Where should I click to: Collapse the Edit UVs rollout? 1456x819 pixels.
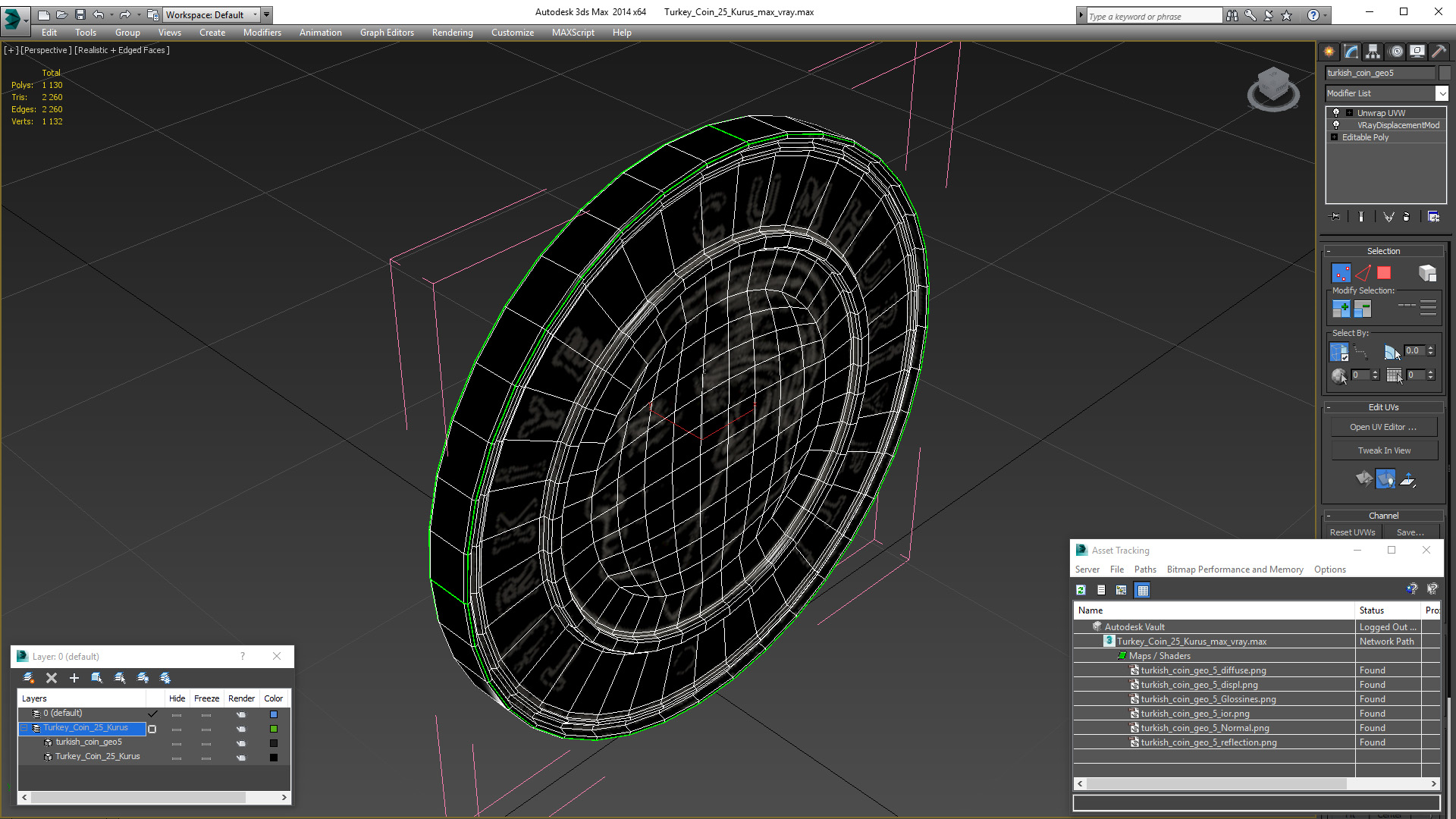pos(1383,407)
